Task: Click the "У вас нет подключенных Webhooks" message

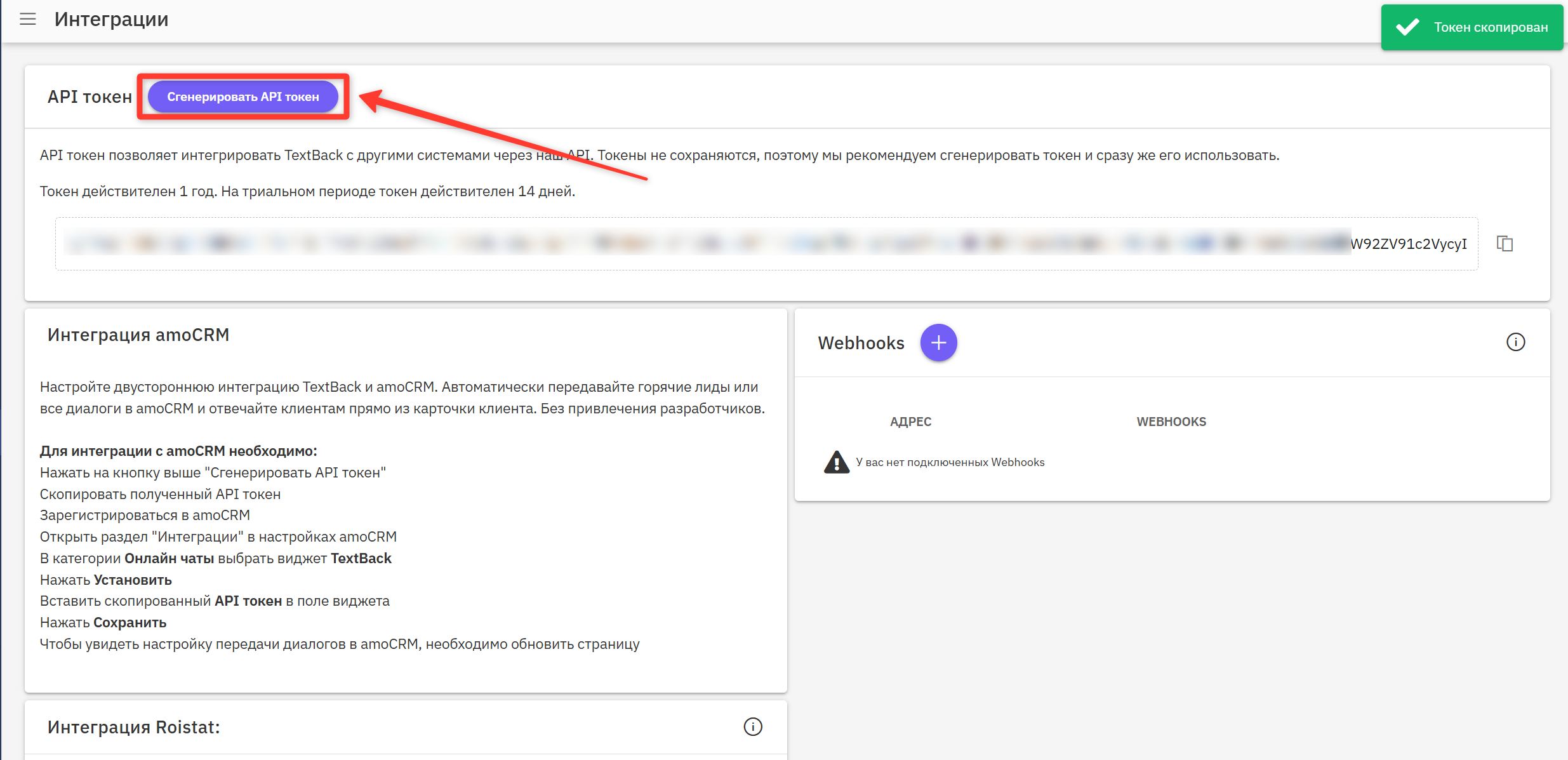Action: pyautogui.click(x=950, y=462)
